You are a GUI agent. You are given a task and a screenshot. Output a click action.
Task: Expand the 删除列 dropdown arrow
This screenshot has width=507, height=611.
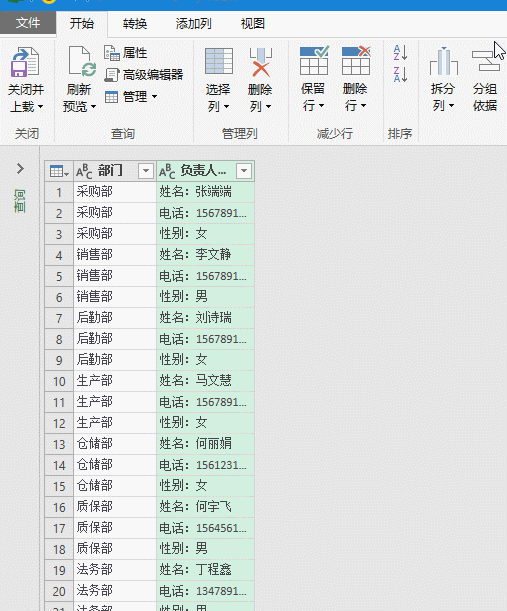[269, 106]
